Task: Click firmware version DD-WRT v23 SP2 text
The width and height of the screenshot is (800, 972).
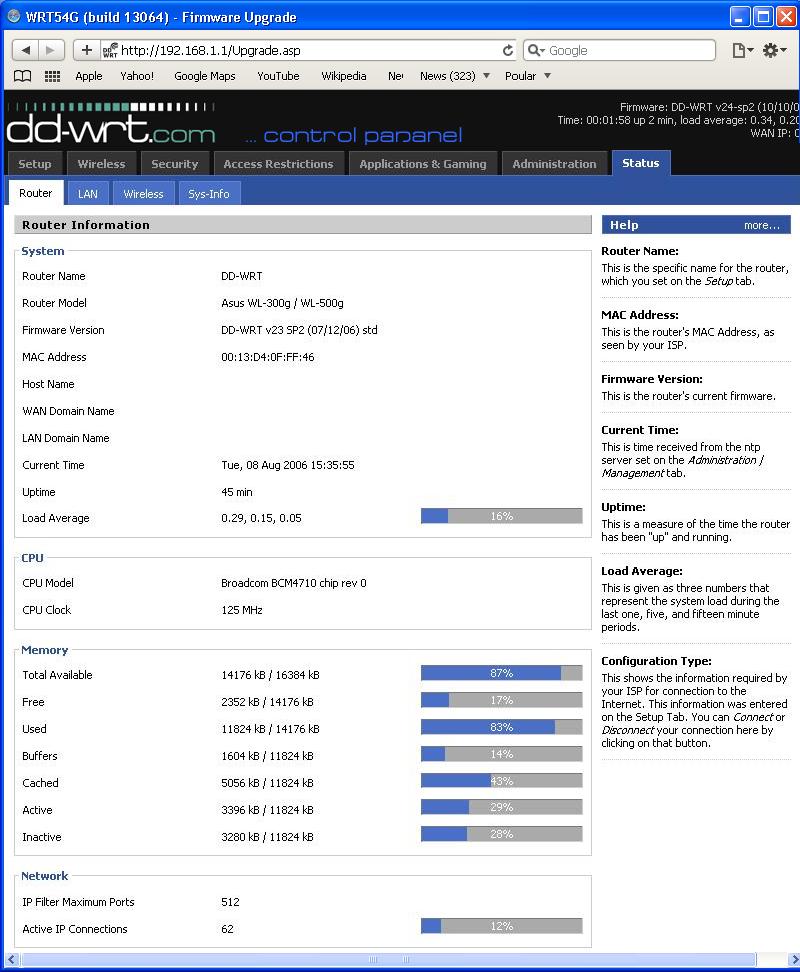Action: (299, 330)
